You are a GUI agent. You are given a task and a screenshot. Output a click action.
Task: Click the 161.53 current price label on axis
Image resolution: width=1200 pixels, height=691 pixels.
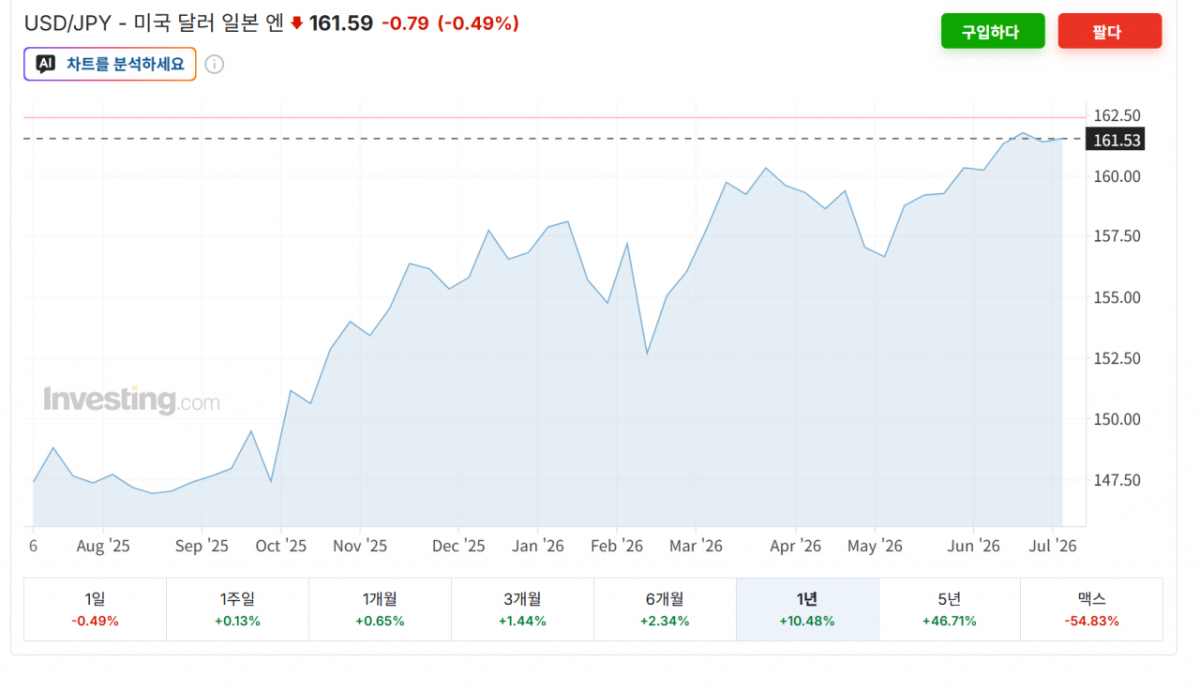coord(1116,140)
